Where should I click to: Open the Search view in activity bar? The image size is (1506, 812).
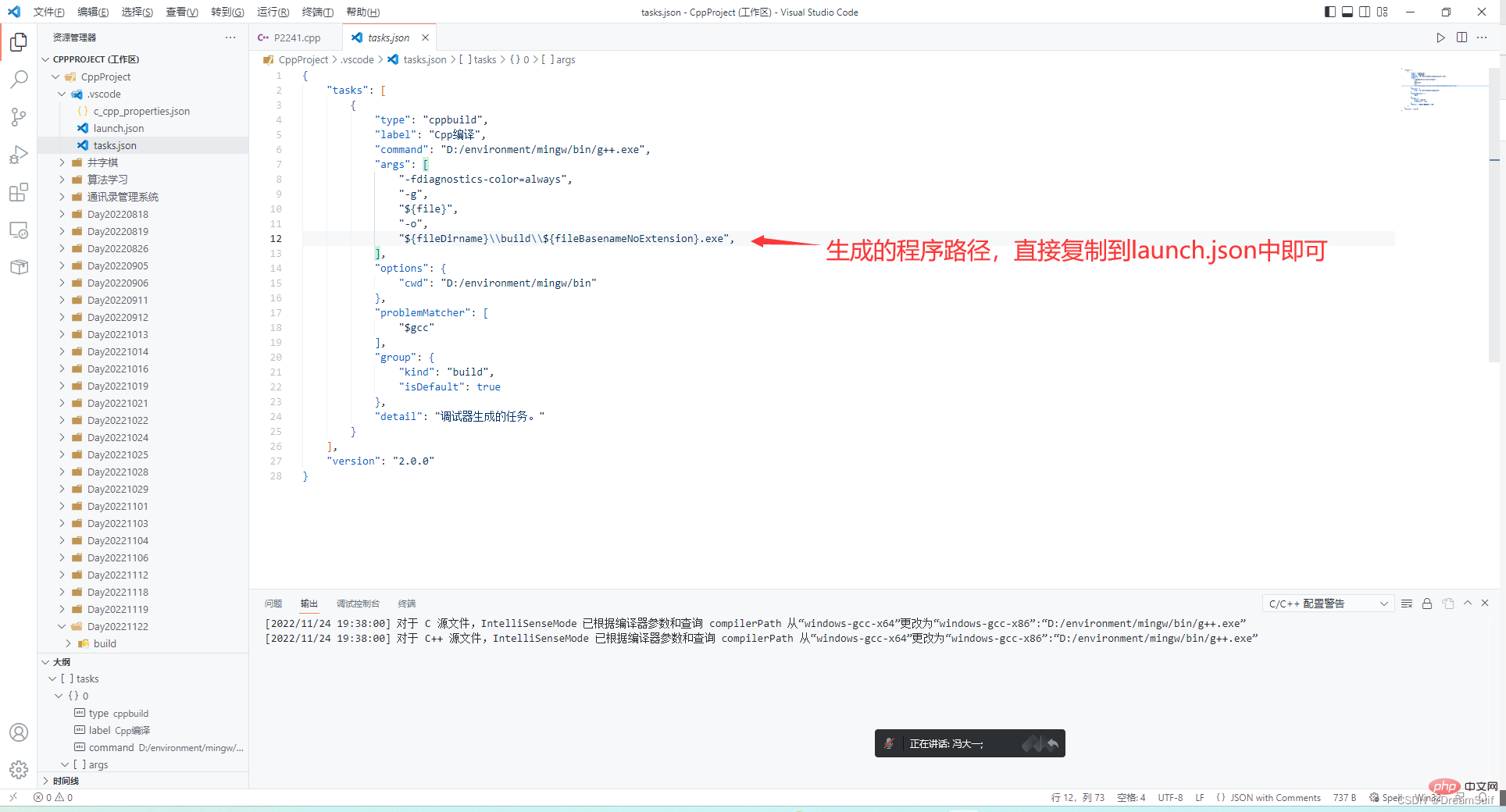point(19,79)
